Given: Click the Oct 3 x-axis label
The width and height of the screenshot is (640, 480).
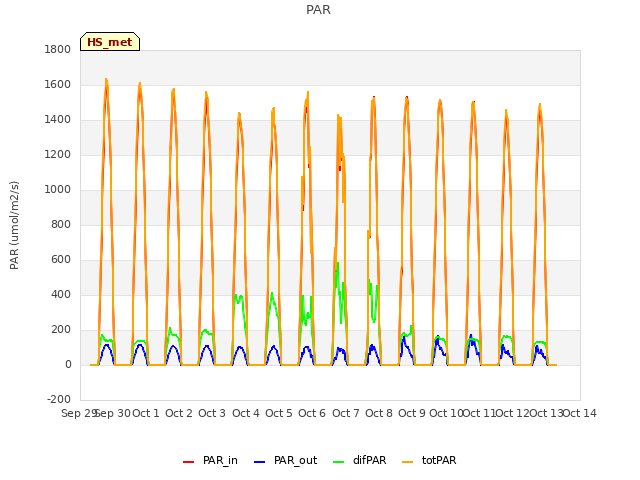Looking at the screenshot, I should [x=212, y=413].
